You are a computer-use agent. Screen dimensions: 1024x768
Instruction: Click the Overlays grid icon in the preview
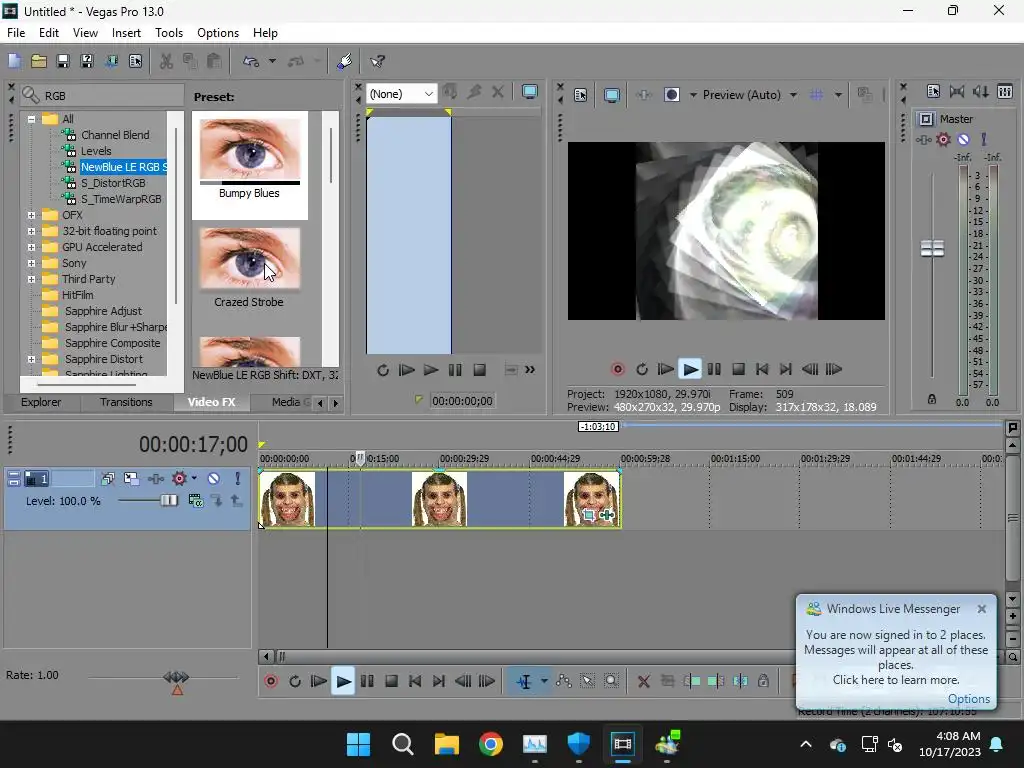pos(816,95)
